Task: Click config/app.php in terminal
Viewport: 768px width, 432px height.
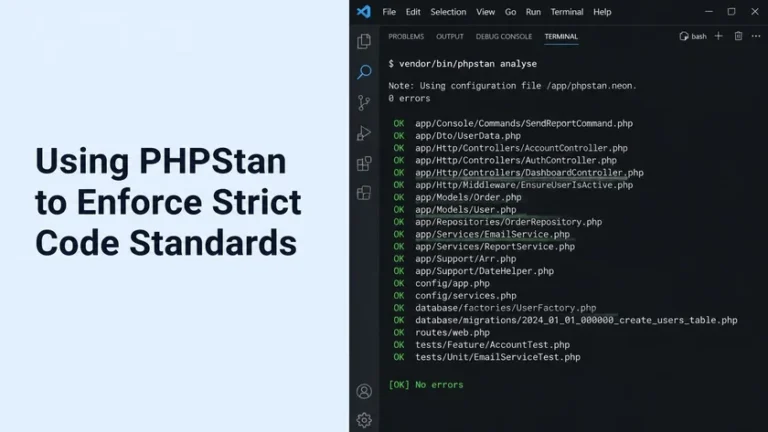Action: (453, 283)
